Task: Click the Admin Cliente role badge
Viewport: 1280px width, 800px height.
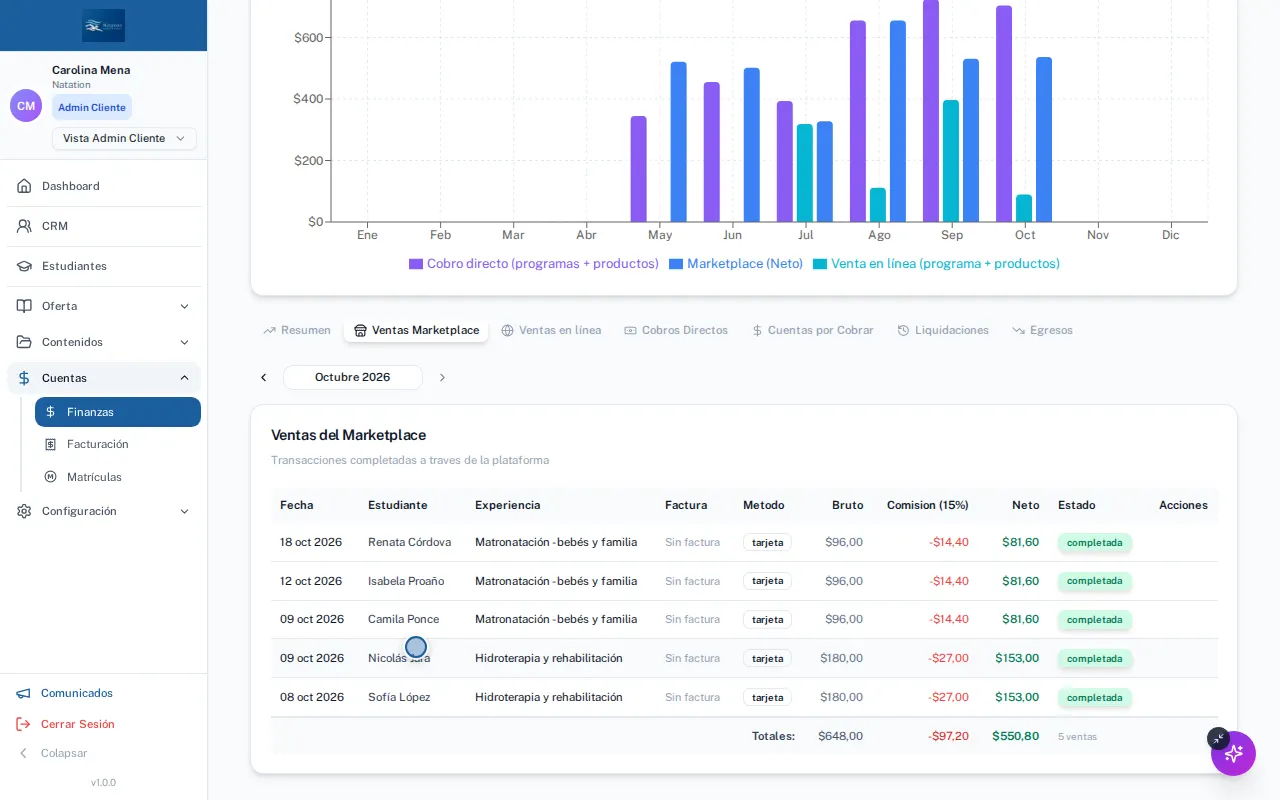Action: click(x=92, y=107)
